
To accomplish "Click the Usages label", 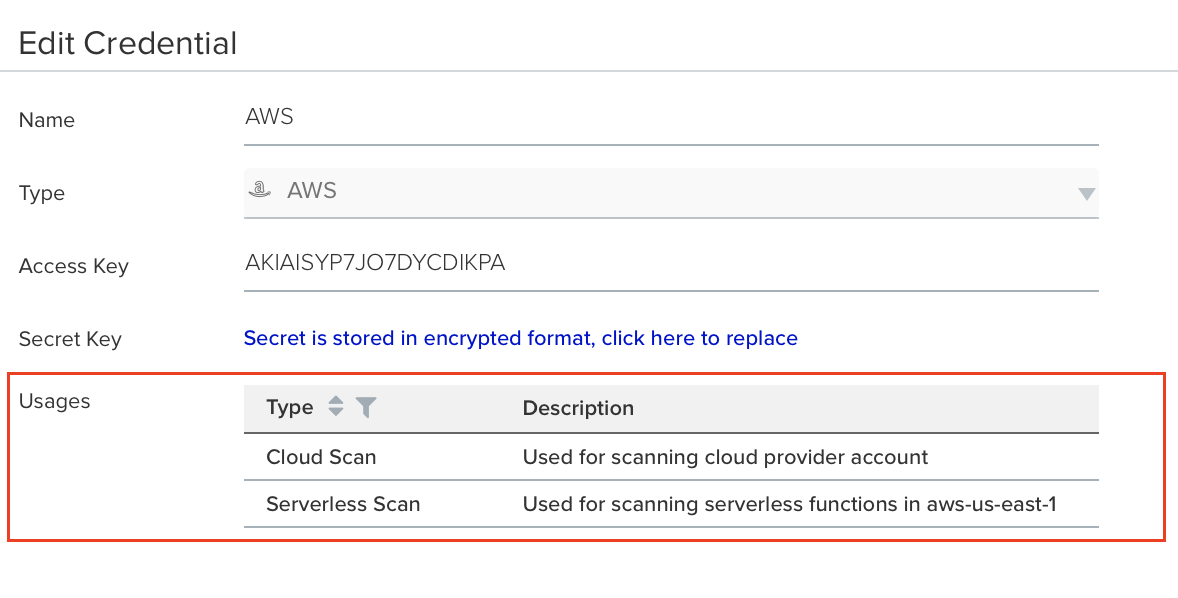I will [x=54, y=401].
